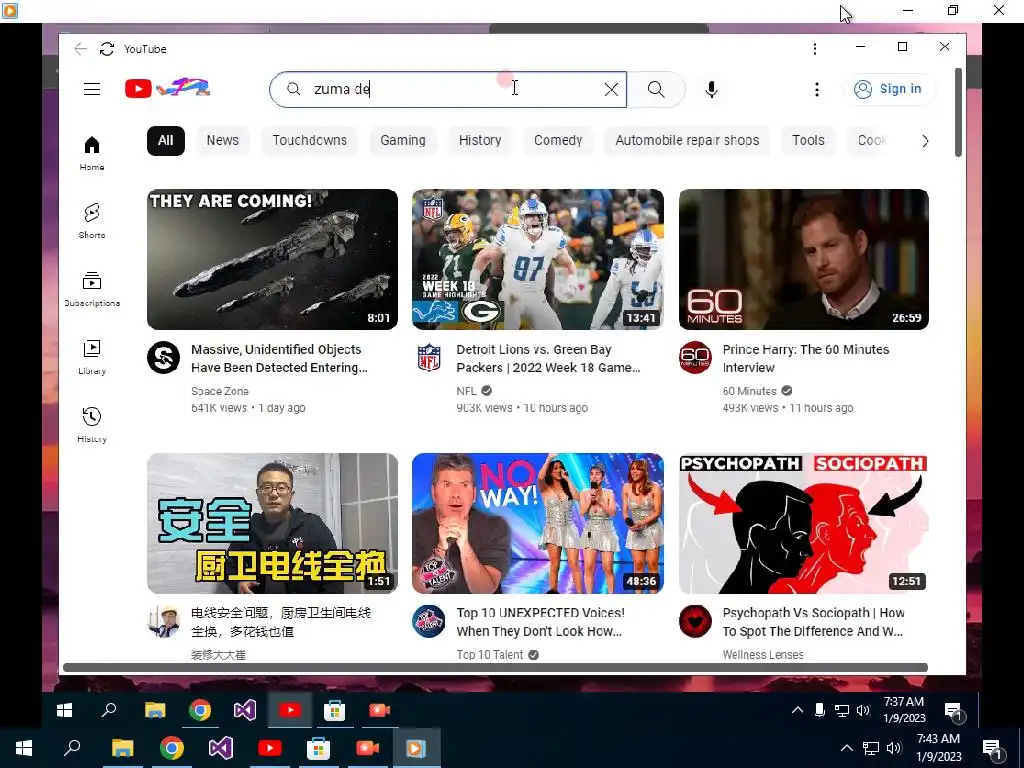The image size is (1024, 768).
Task: Go to Home in the sidebar
Action: click(92, 153)
